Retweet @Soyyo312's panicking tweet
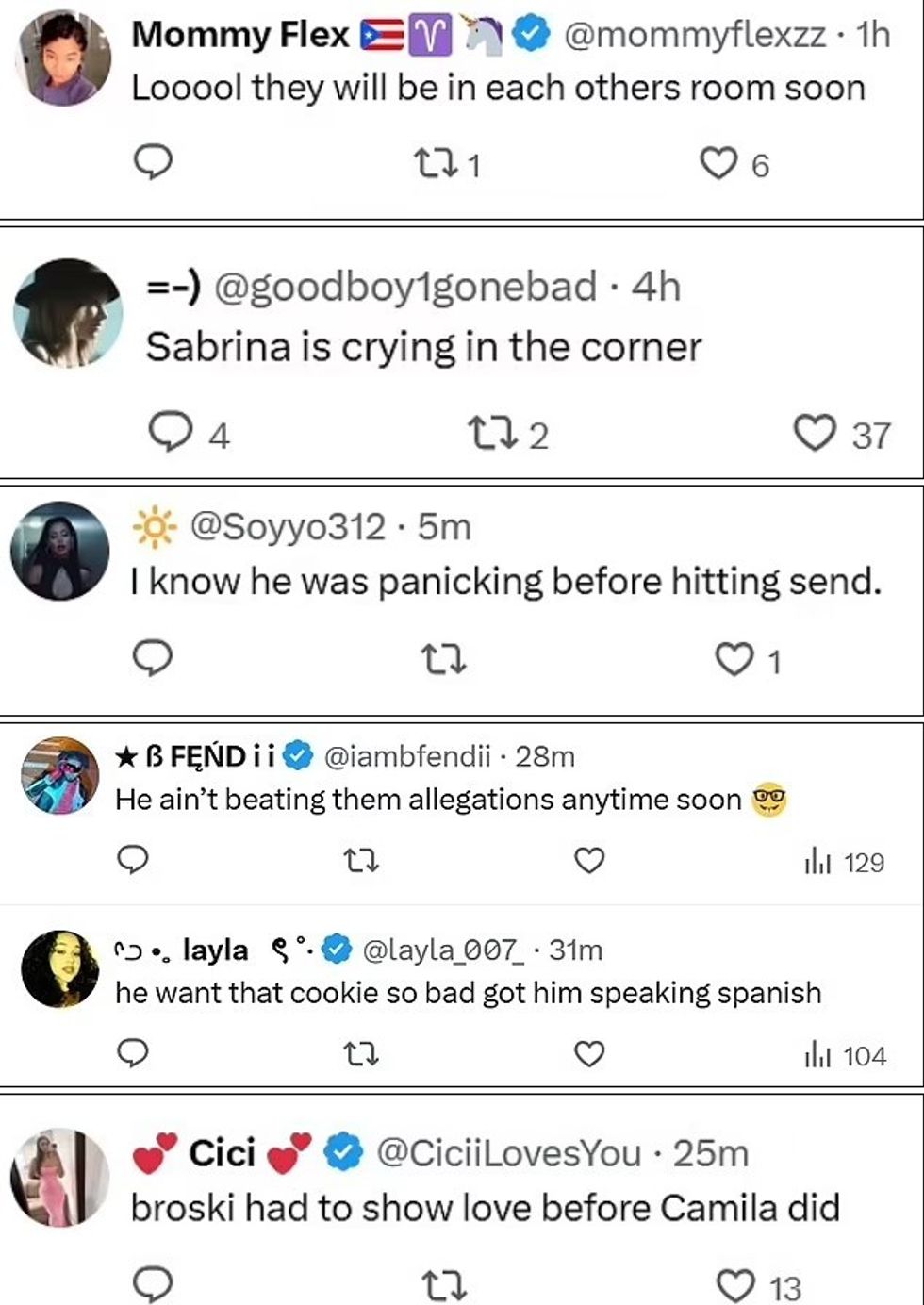 click(442, 660)
